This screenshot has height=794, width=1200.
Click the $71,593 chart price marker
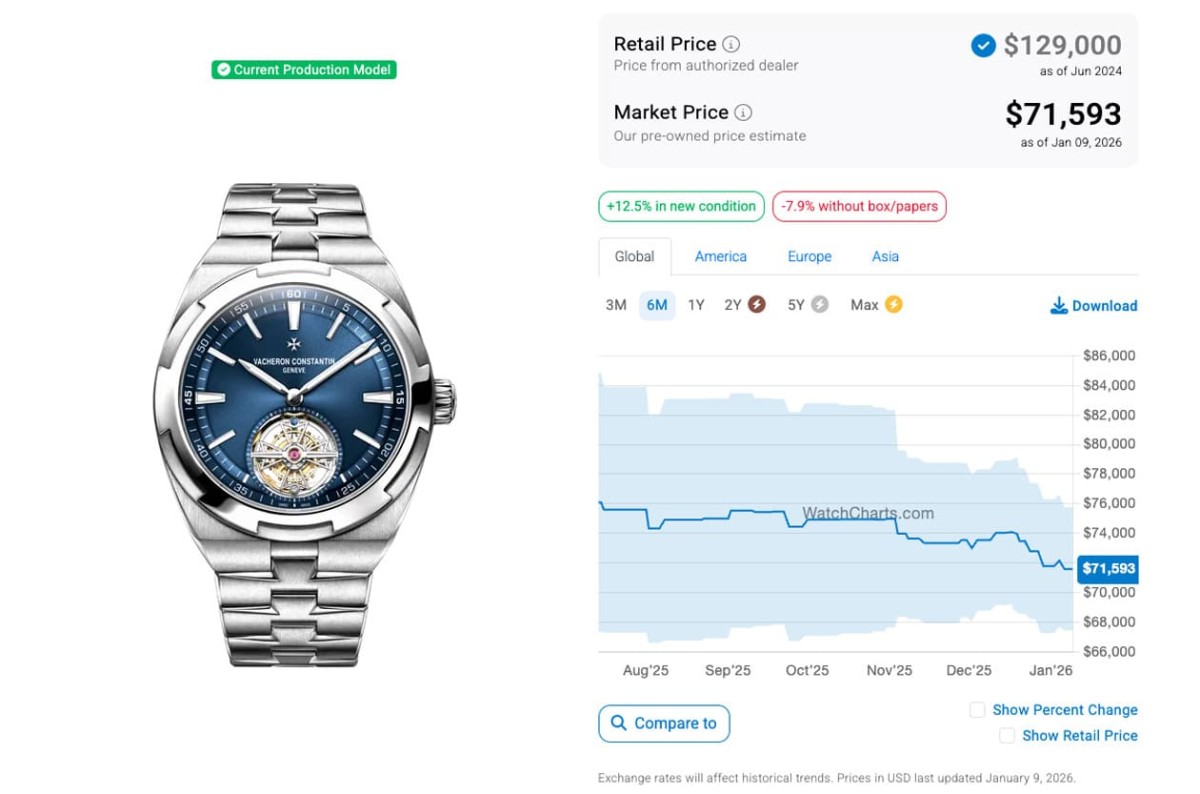click(x=1108, y=569)
